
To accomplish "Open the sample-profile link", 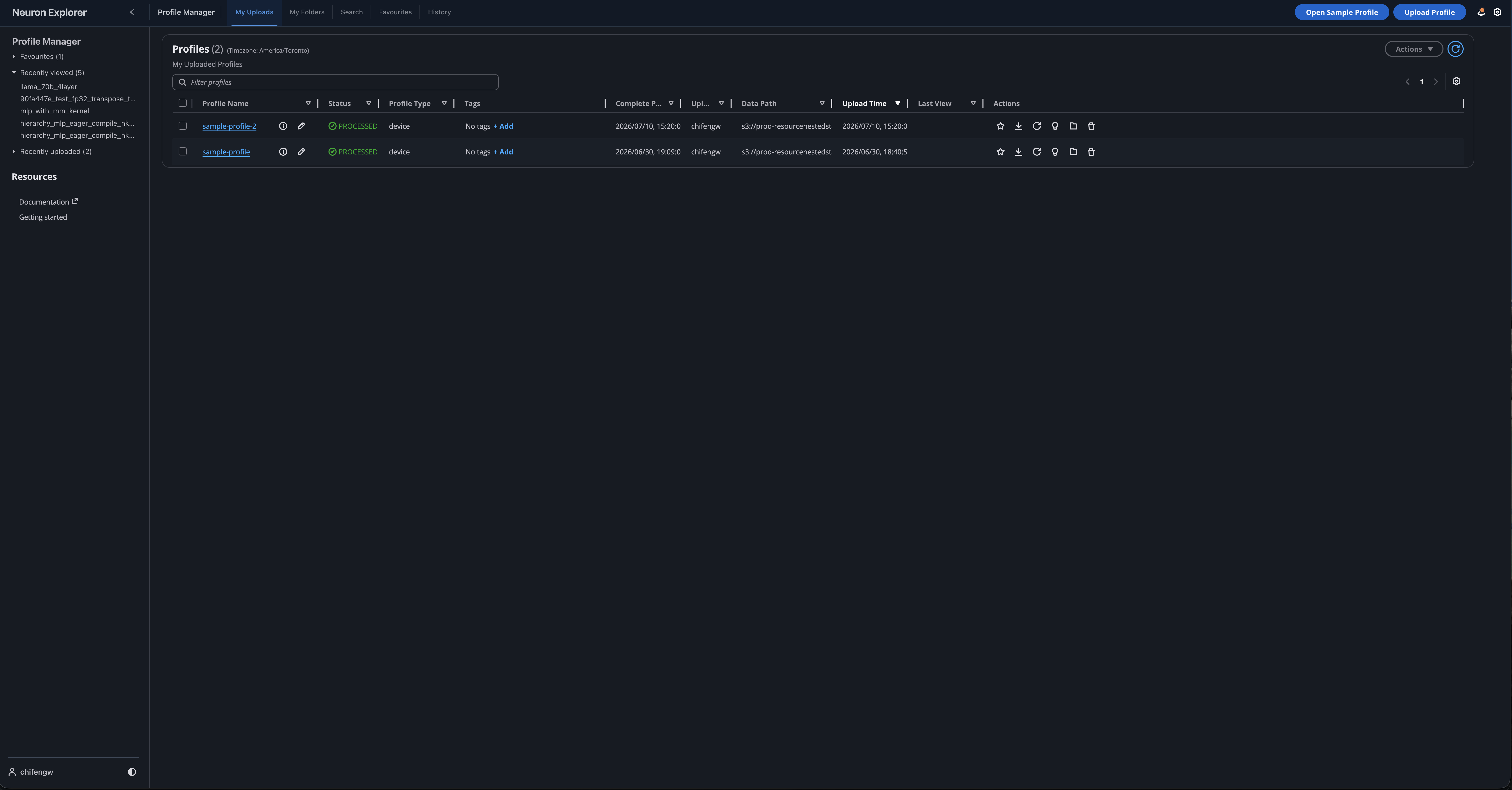I will [x=226, y=152].
